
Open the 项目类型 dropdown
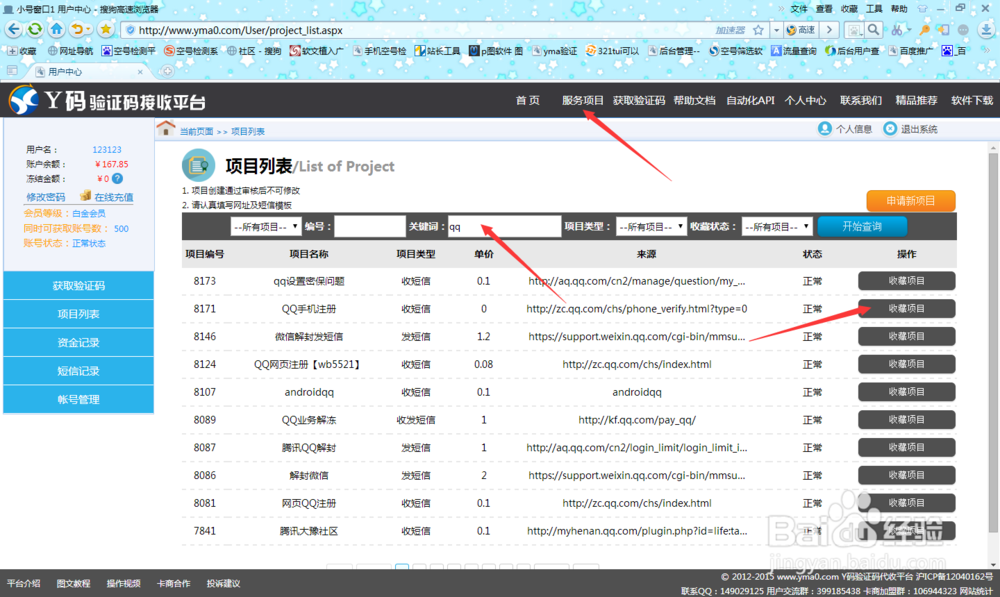coord(651,226)
